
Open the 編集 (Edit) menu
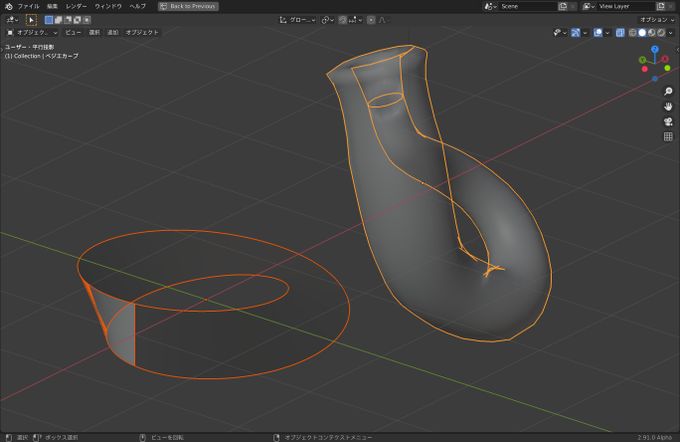(x=52, y=7)
